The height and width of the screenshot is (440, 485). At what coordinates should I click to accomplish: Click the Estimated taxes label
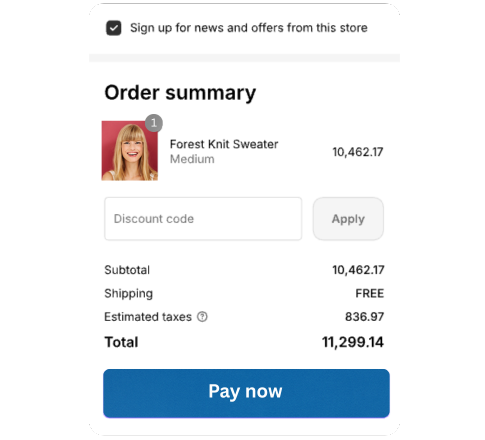click(x=148, y=317)
